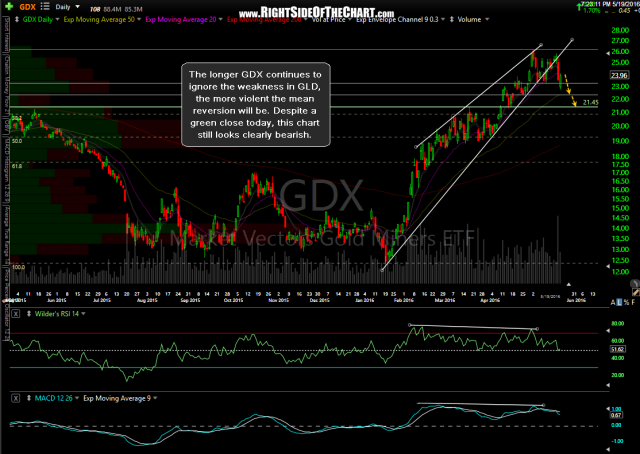Toggle the A auto-scale button
The height and width of the screenshot is (454, 640).
click(x=613, y=303)
